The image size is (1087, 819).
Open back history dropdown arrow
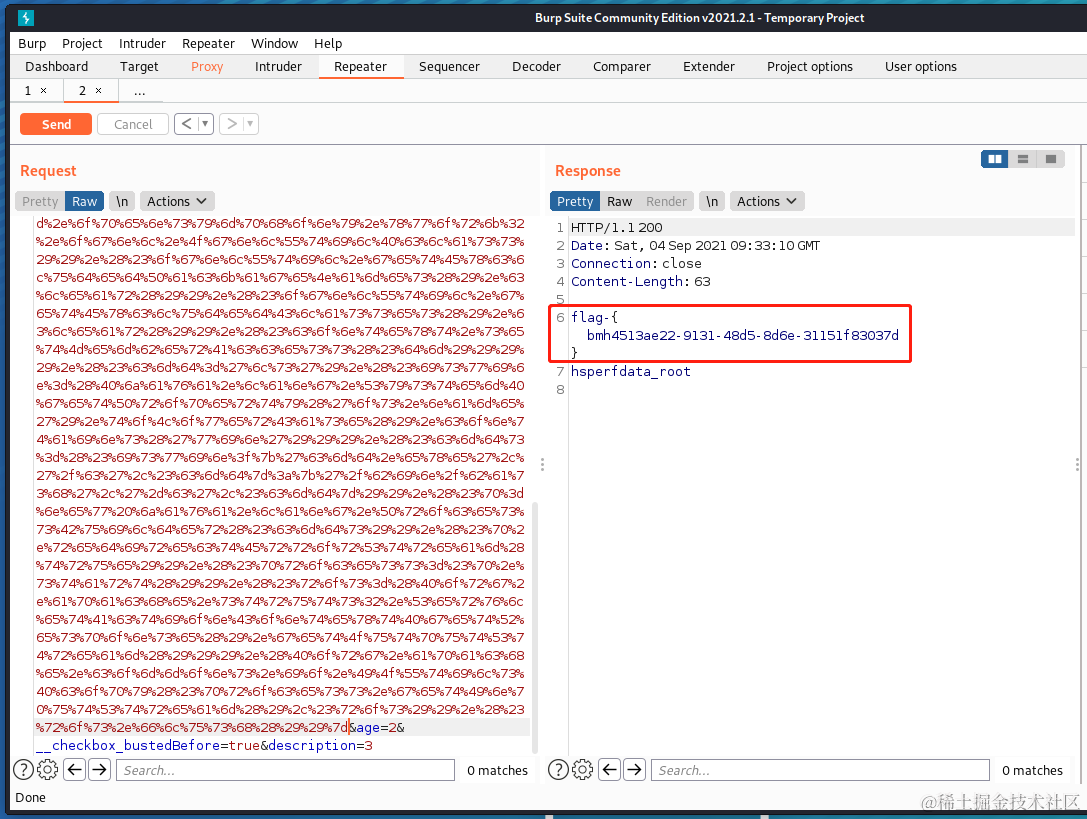click(205, 124)
